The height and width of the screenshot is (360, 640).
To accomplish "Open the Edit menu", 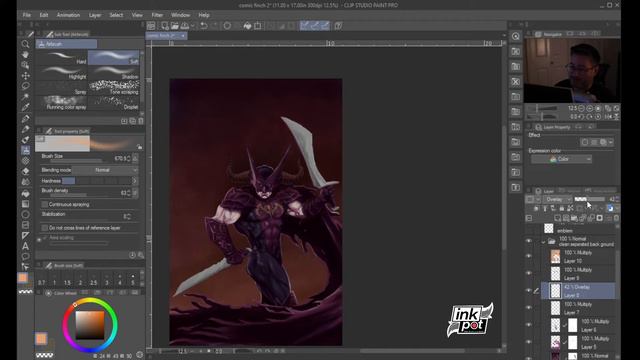I will coord(44,15).
